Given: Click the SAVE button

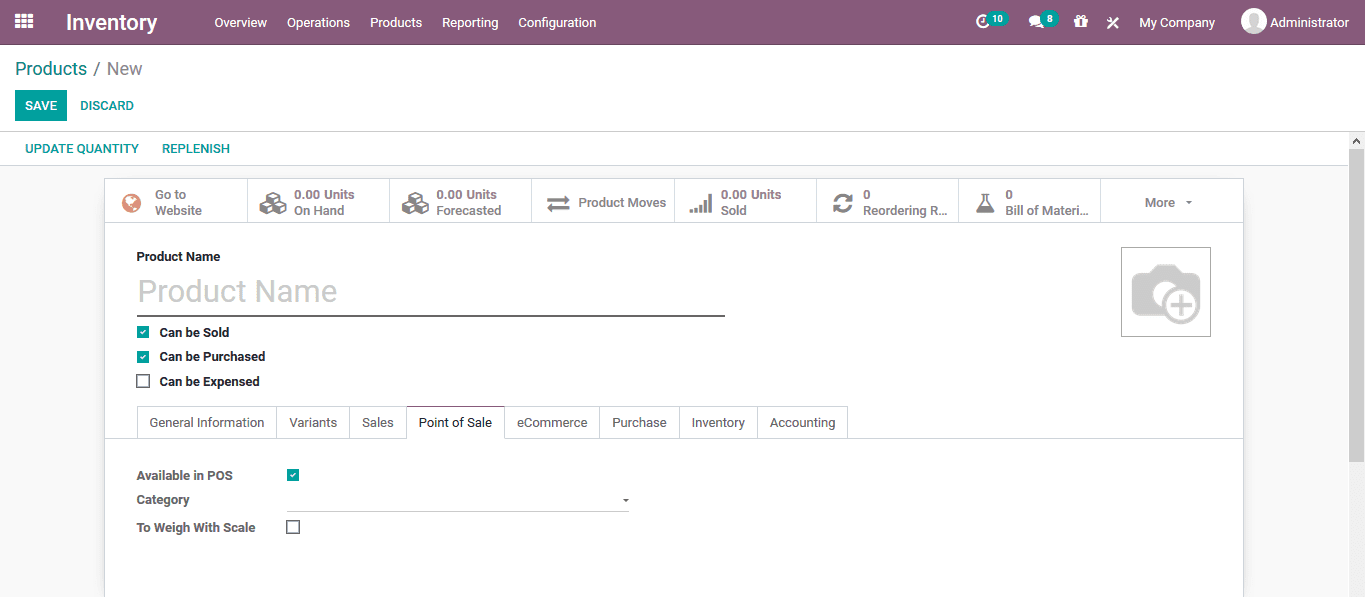Looking at the screenshot, I should [40, 105].
